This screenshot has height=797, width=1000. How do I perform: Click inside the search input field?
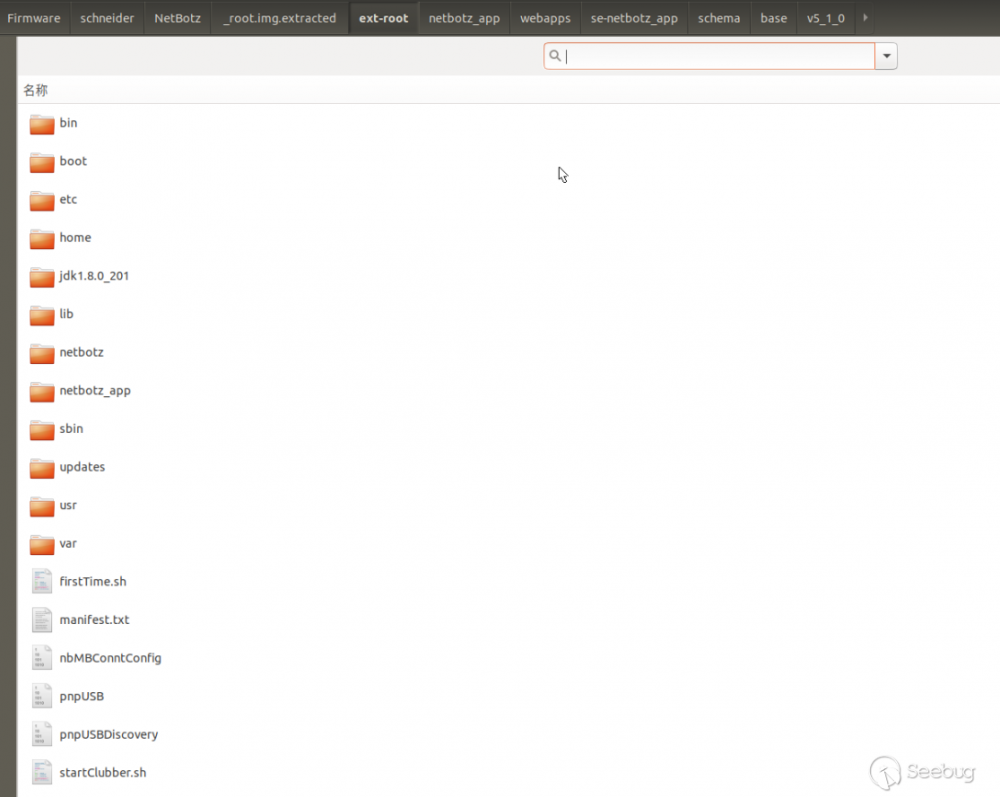coord(710,56)
